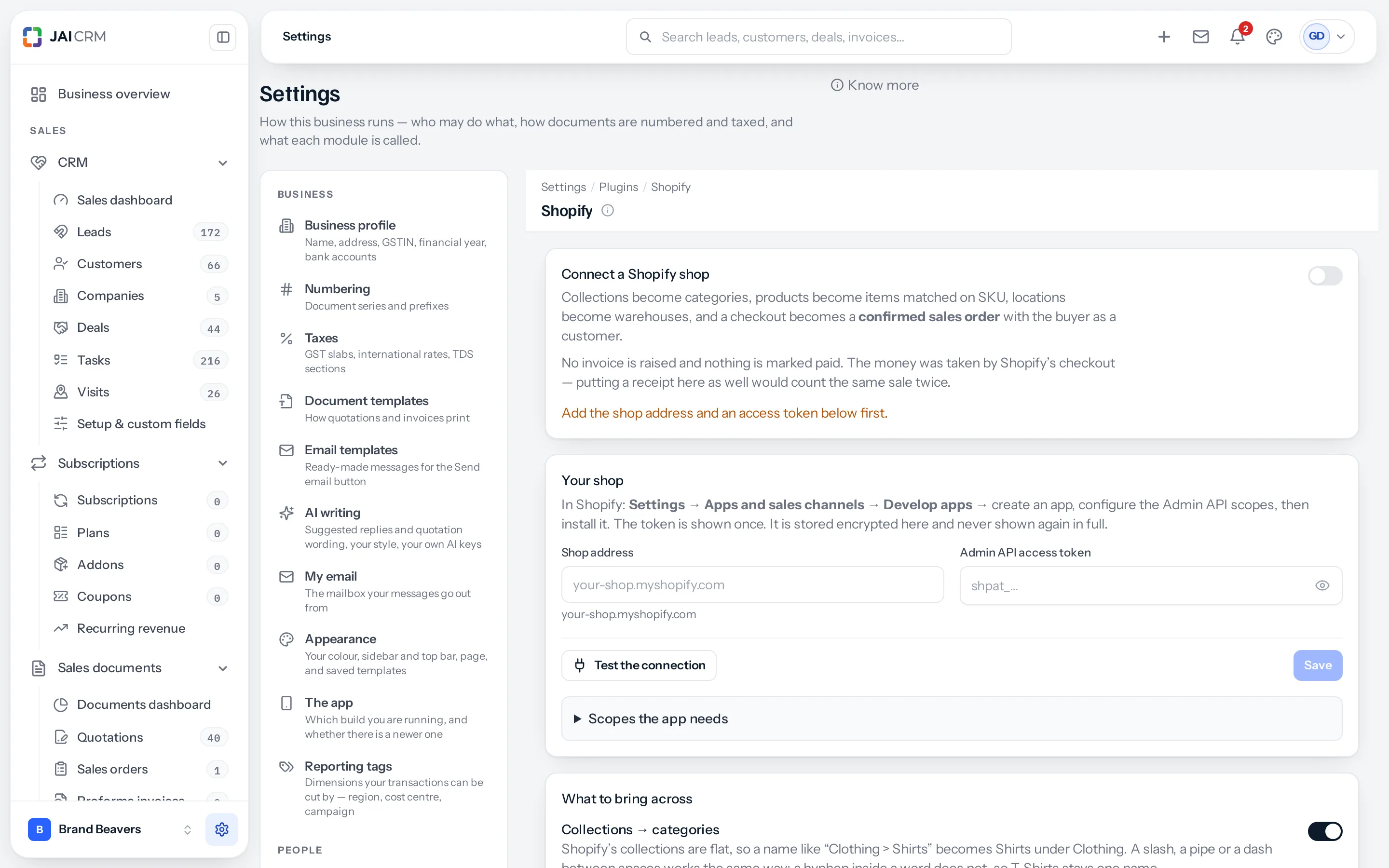Image resolution: width=1389 pixels, height=868 pixels.
Task: Click the info icon next to Shopify heading
Action: click(x=607, y=211)
